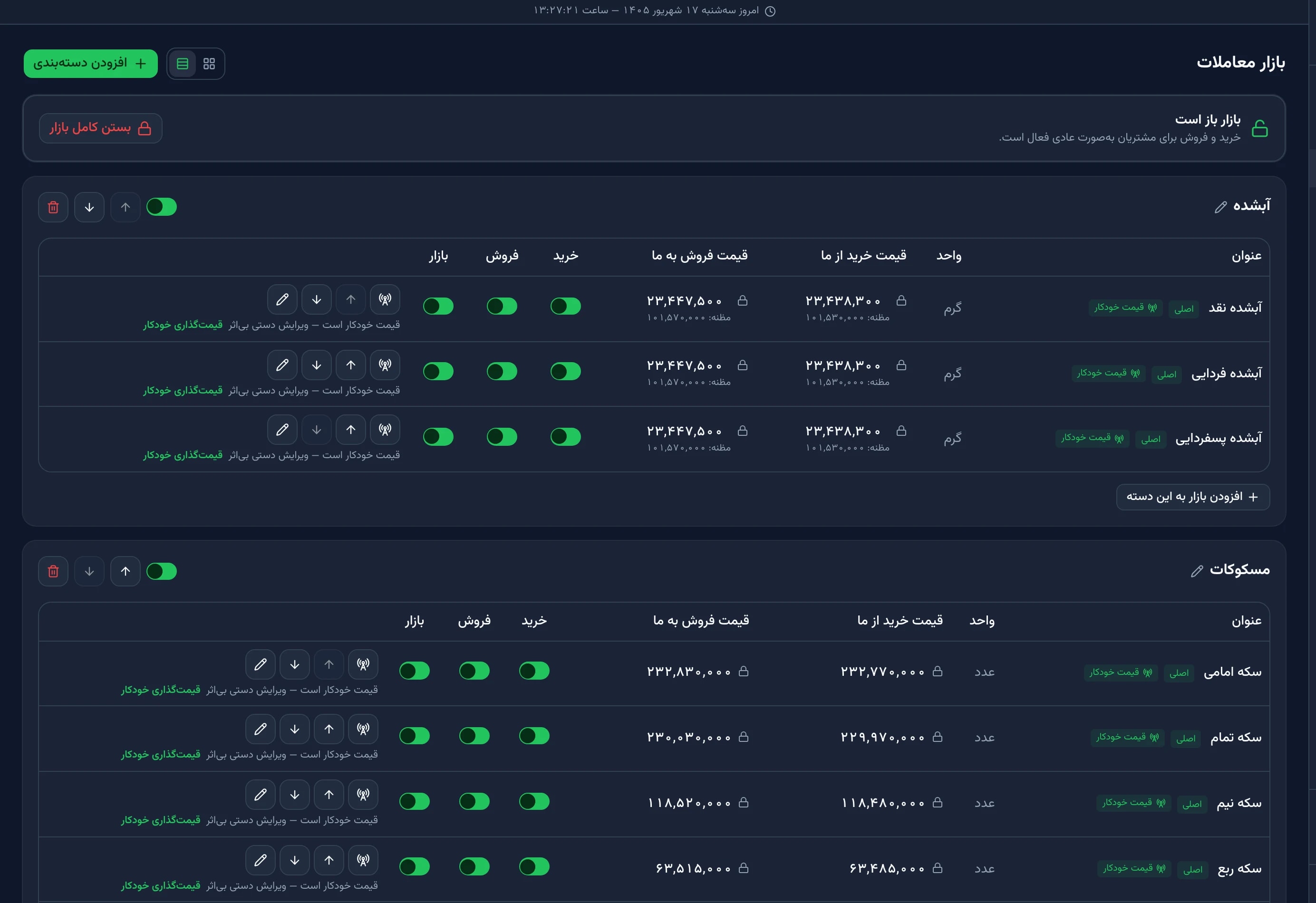
Task: Click the date and time header text
Action: click(646, 11)
